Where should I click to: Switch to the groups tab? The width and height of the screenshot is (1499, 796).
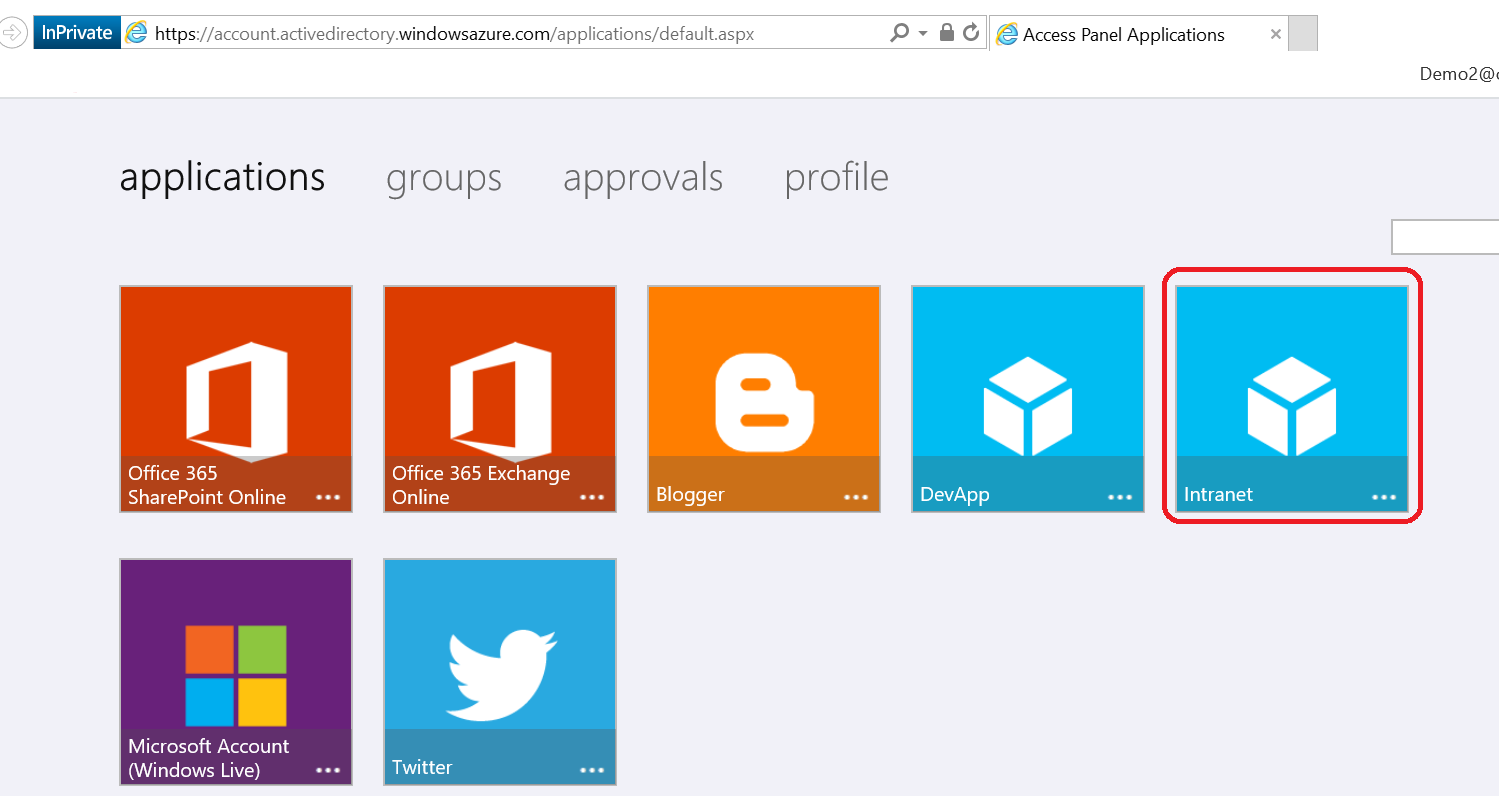(444, 178)
